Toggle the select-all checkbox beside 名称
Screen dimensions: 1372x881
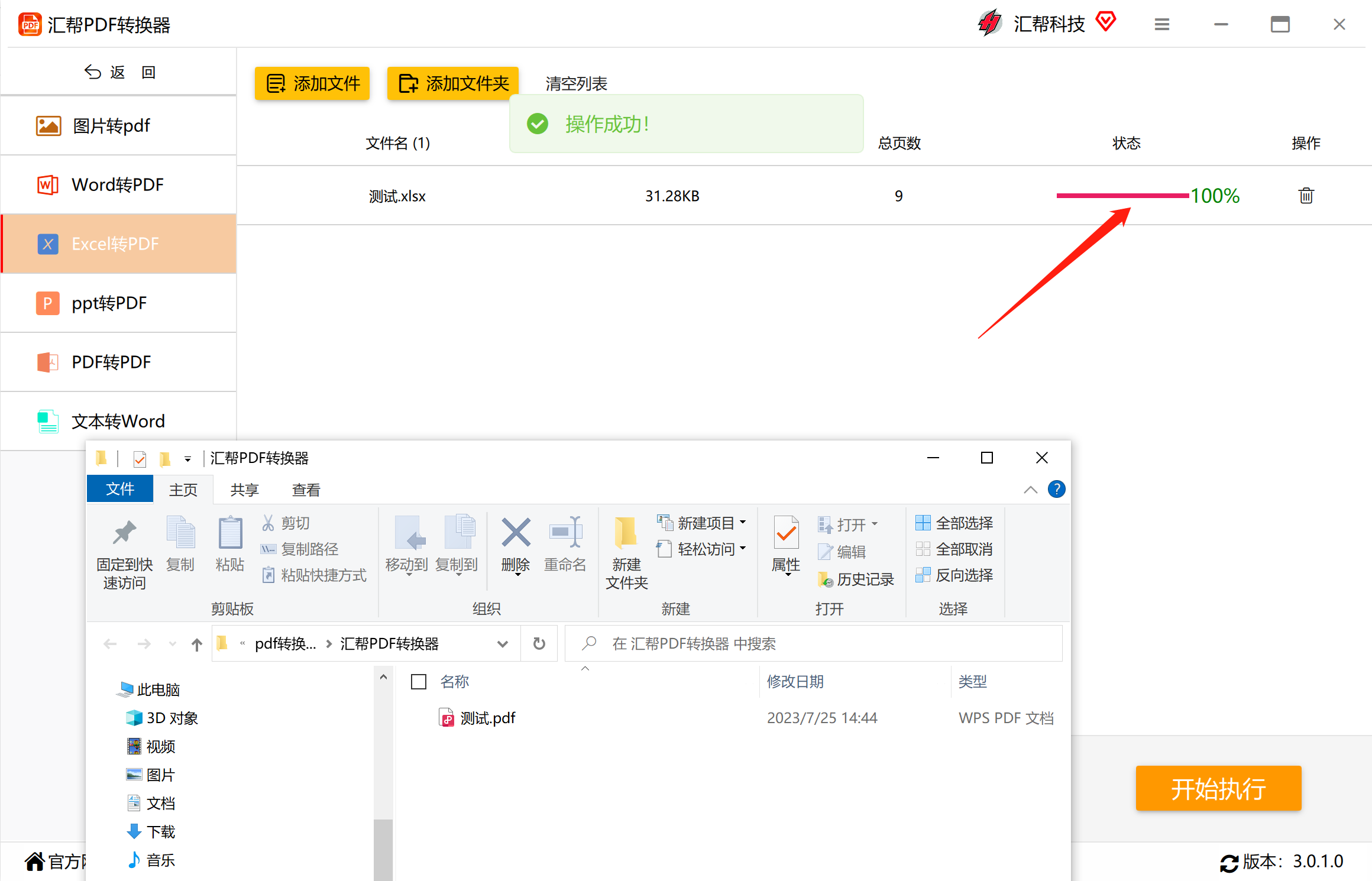coord(419,682)
